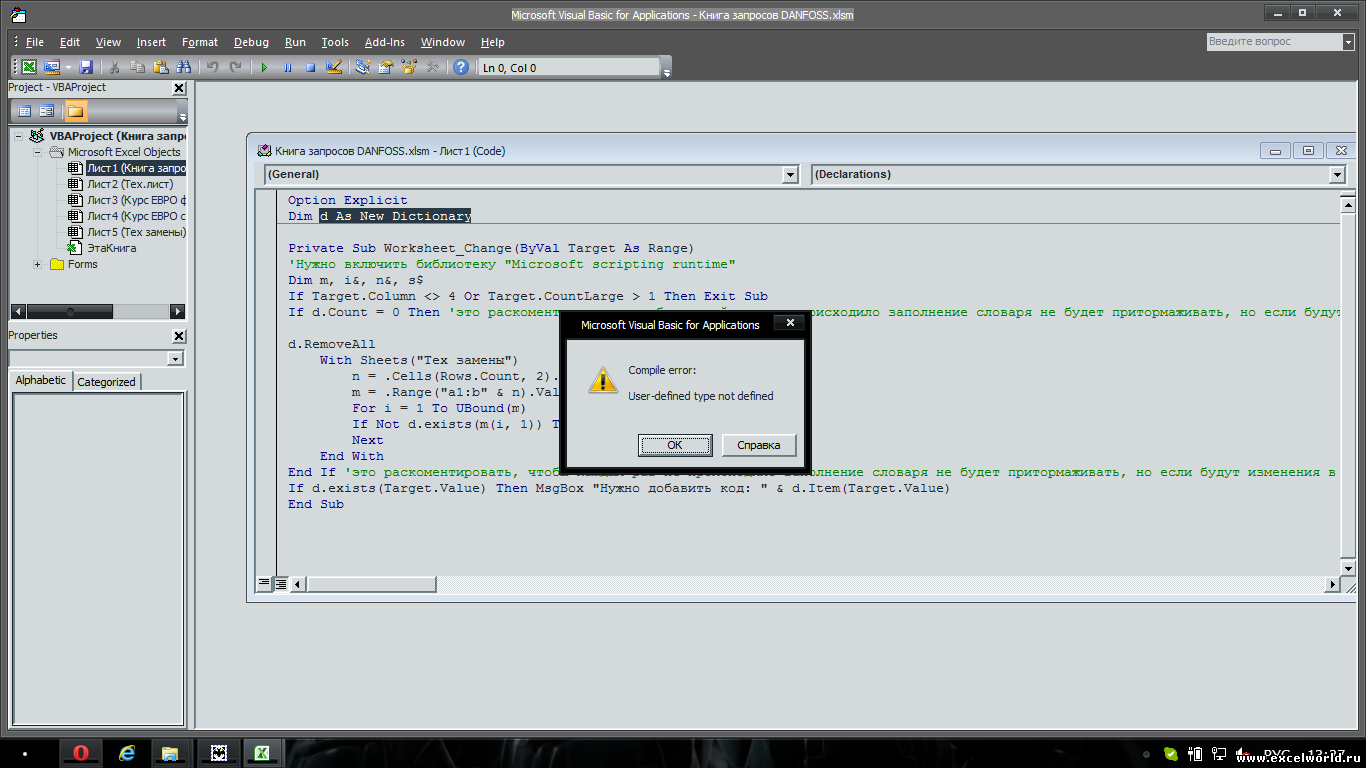Collapse the VBAProject root node
Screen dimensions: 1366x768
pos(19,136)
